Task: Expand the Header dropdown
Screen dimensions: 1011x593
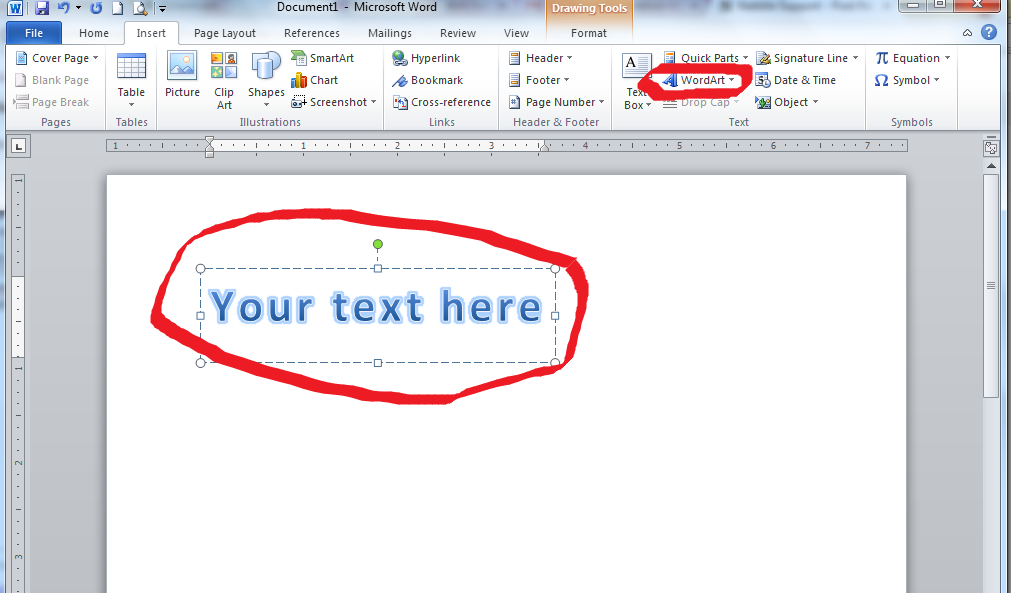Action: [x=541, y=58]
